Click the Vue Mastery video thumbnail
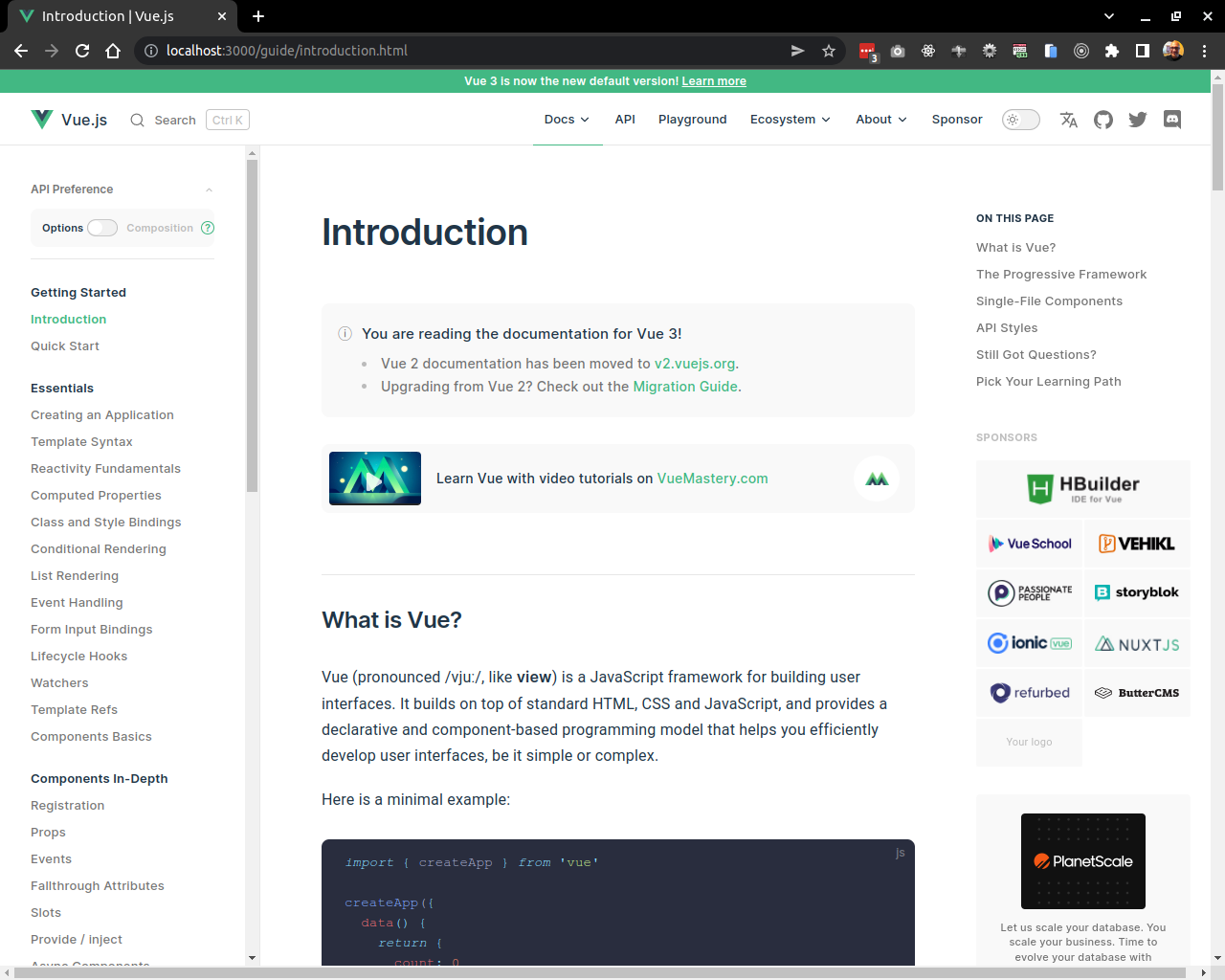This screenshot has width=1225, height=980. pyautogui.click(x=375, y=479)
